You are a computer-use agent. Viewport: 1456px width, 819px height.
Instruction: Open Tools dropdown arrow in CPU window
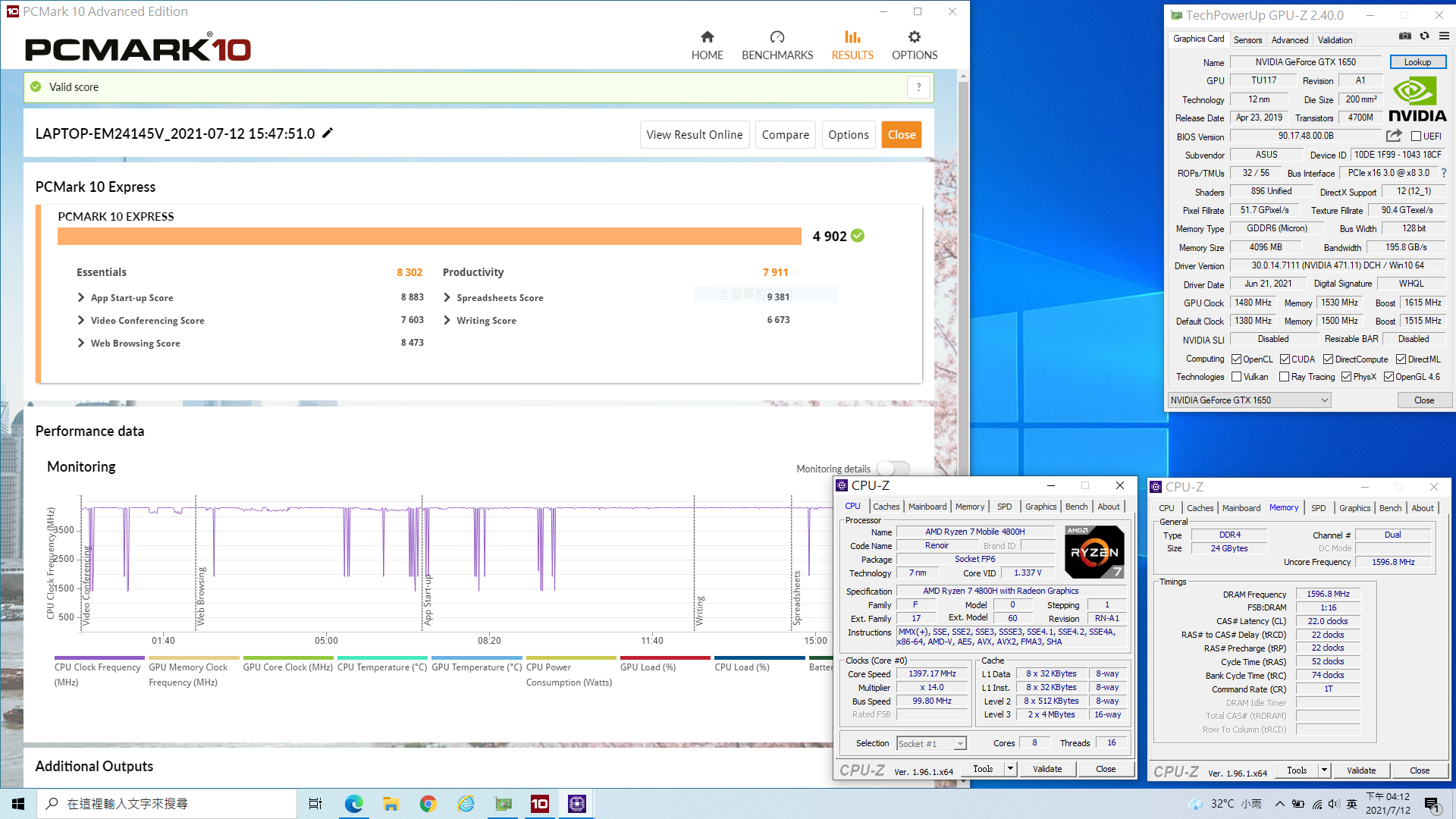(x=1010, y=769)
